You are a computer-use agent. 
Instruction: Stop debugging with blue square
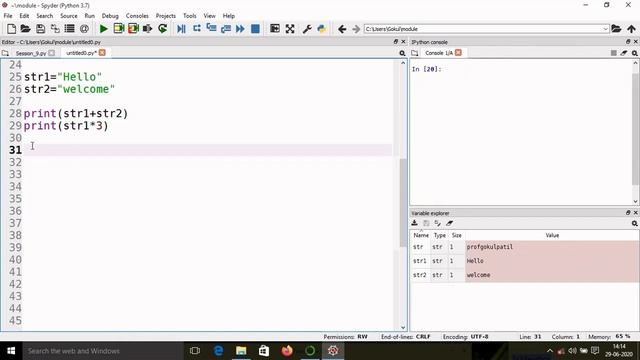point(255,29)
